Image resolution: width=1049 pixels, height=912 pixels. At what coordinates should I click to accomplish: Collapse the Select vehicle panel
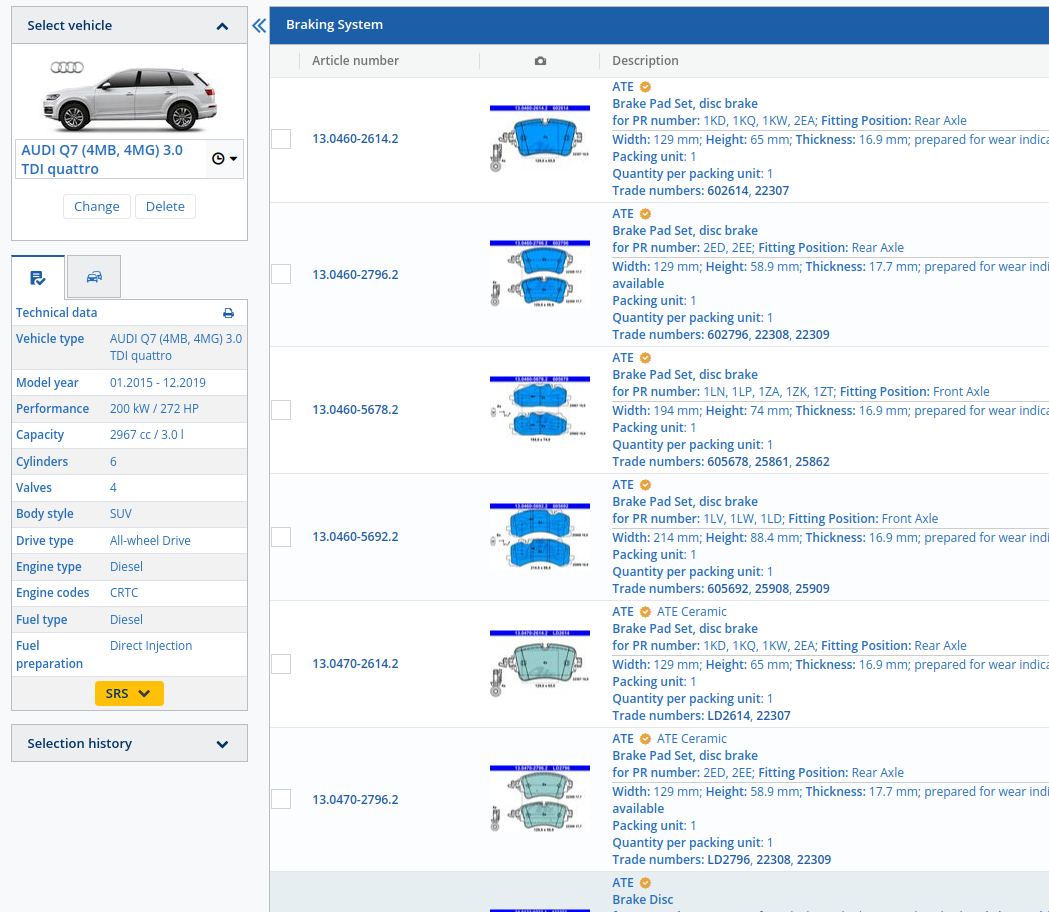pos(222,26)
